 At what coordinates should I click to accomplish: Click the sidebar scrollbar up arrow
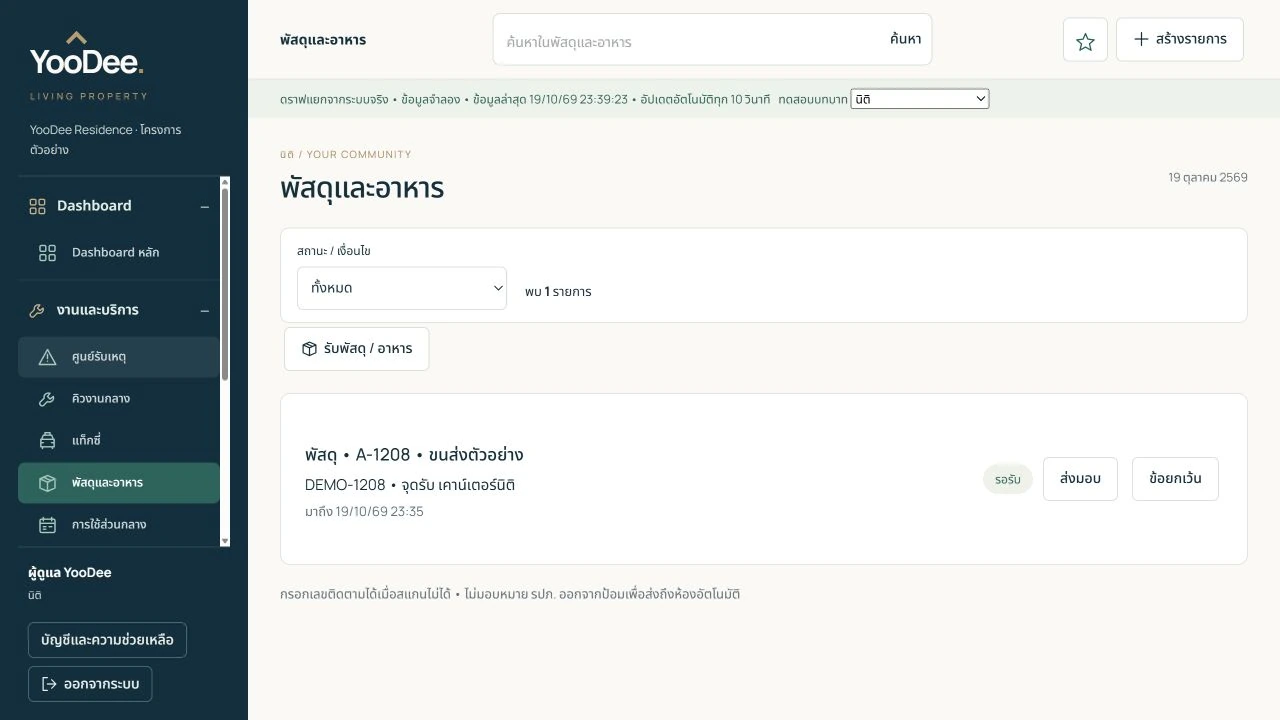224,182
